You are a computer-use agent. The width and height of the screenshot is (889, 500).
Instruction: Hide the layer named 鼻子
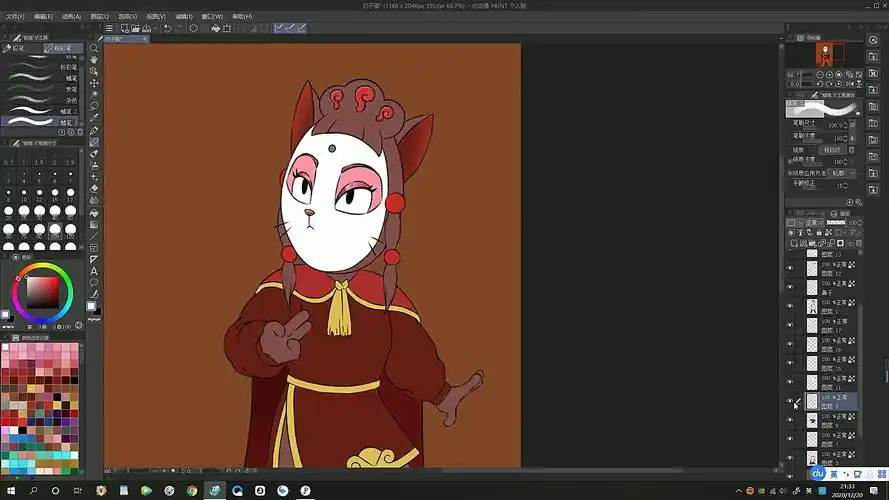(x=790, y=286)
